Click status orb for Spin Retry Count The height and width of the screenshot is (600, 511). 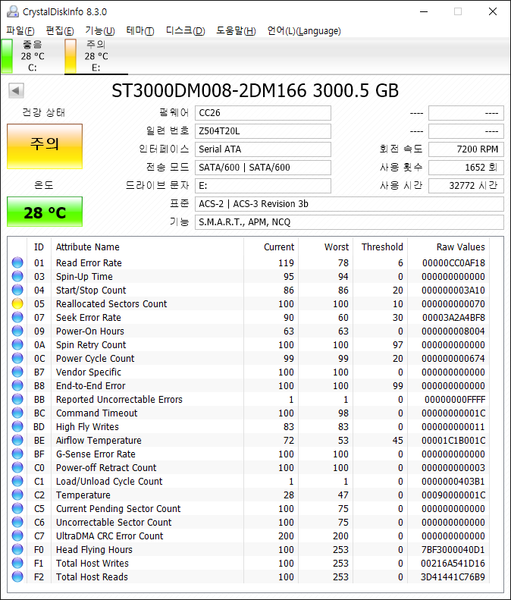pos(17,344)
